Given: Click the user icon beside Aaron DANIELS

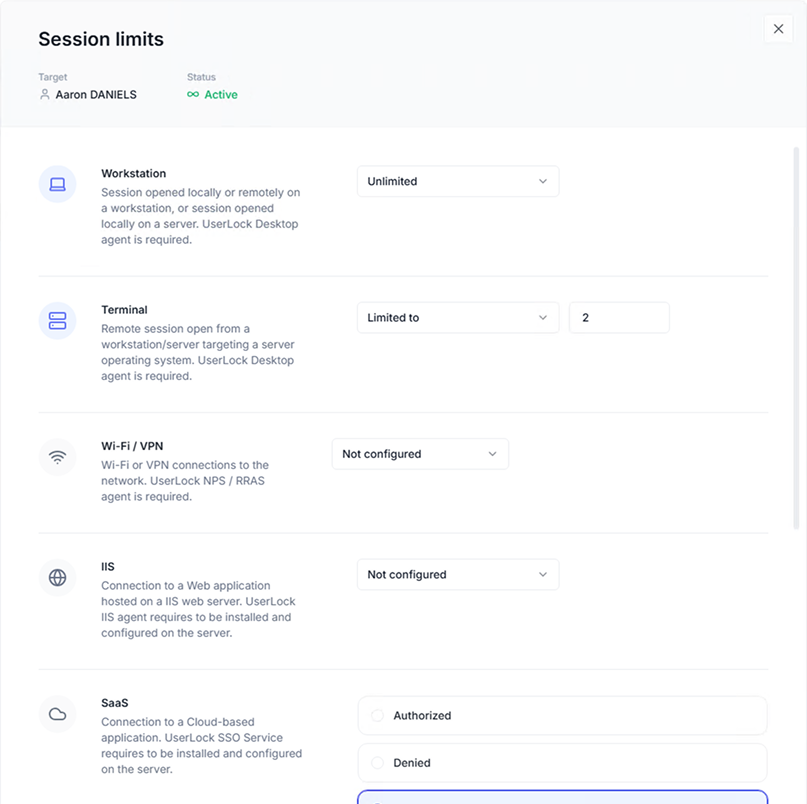Looking at the screenshot, I should pyautogui.click(x=44, y=95).
